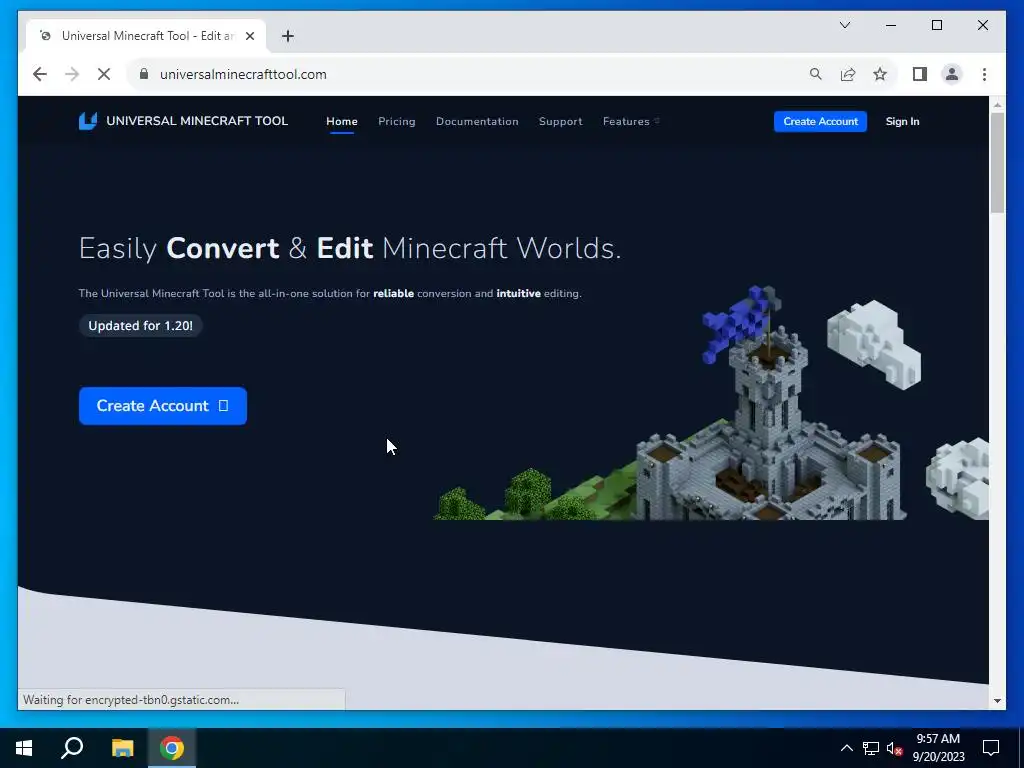Click the share page icon
This screenshot has height=768, width=1024.
click(848, 74)
